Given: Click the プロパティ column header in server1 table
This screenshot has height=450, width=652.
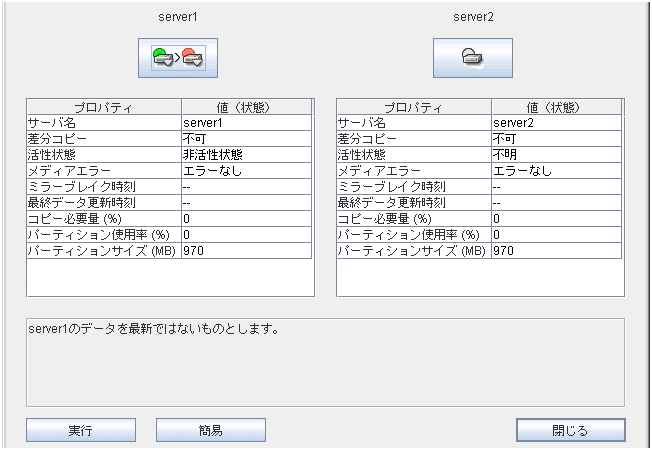Looking at the screenshot, I should [x=103, y=107].
